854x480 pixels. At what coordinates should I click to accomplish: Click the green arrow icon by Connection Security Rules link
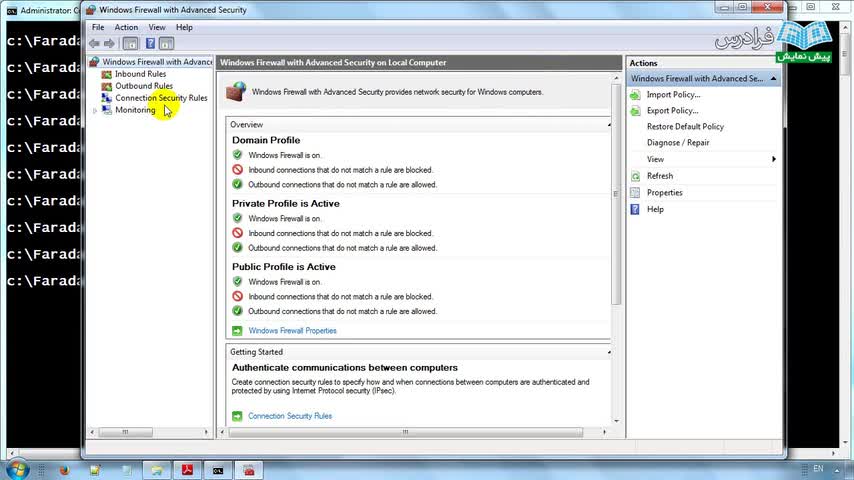(237, 416)
